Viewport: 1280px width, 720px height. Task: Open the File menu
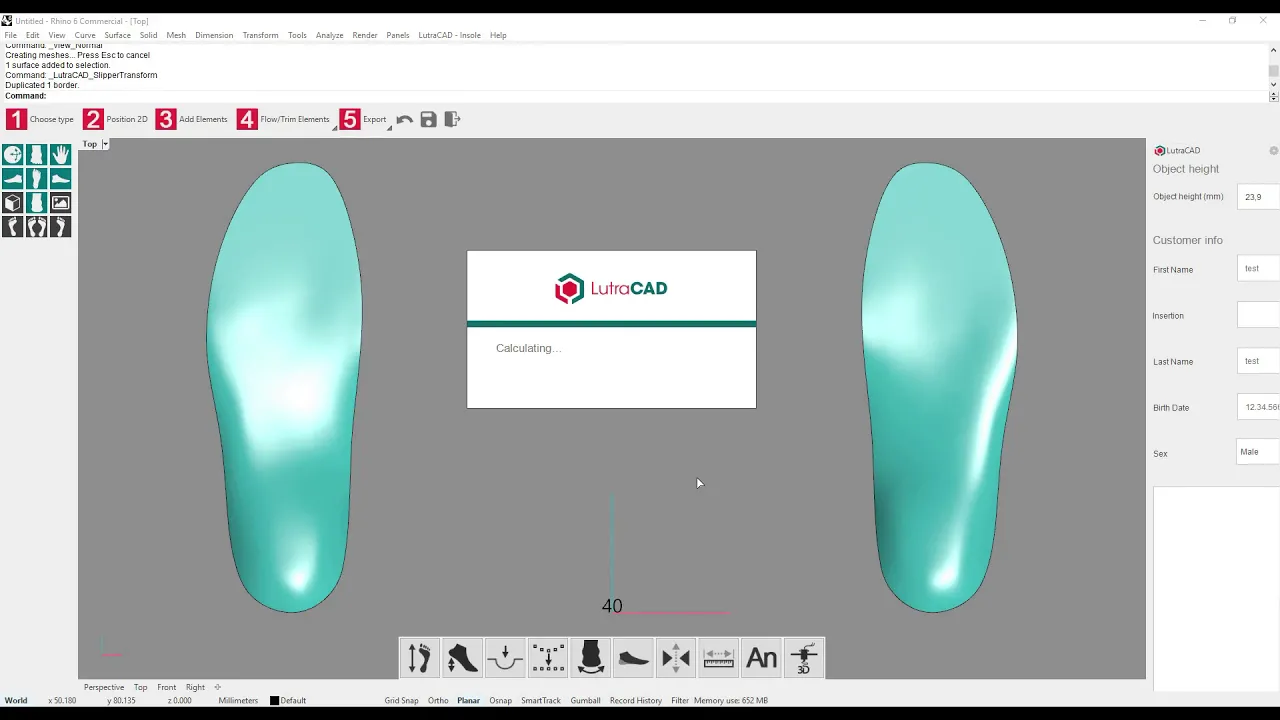[11, 35]
